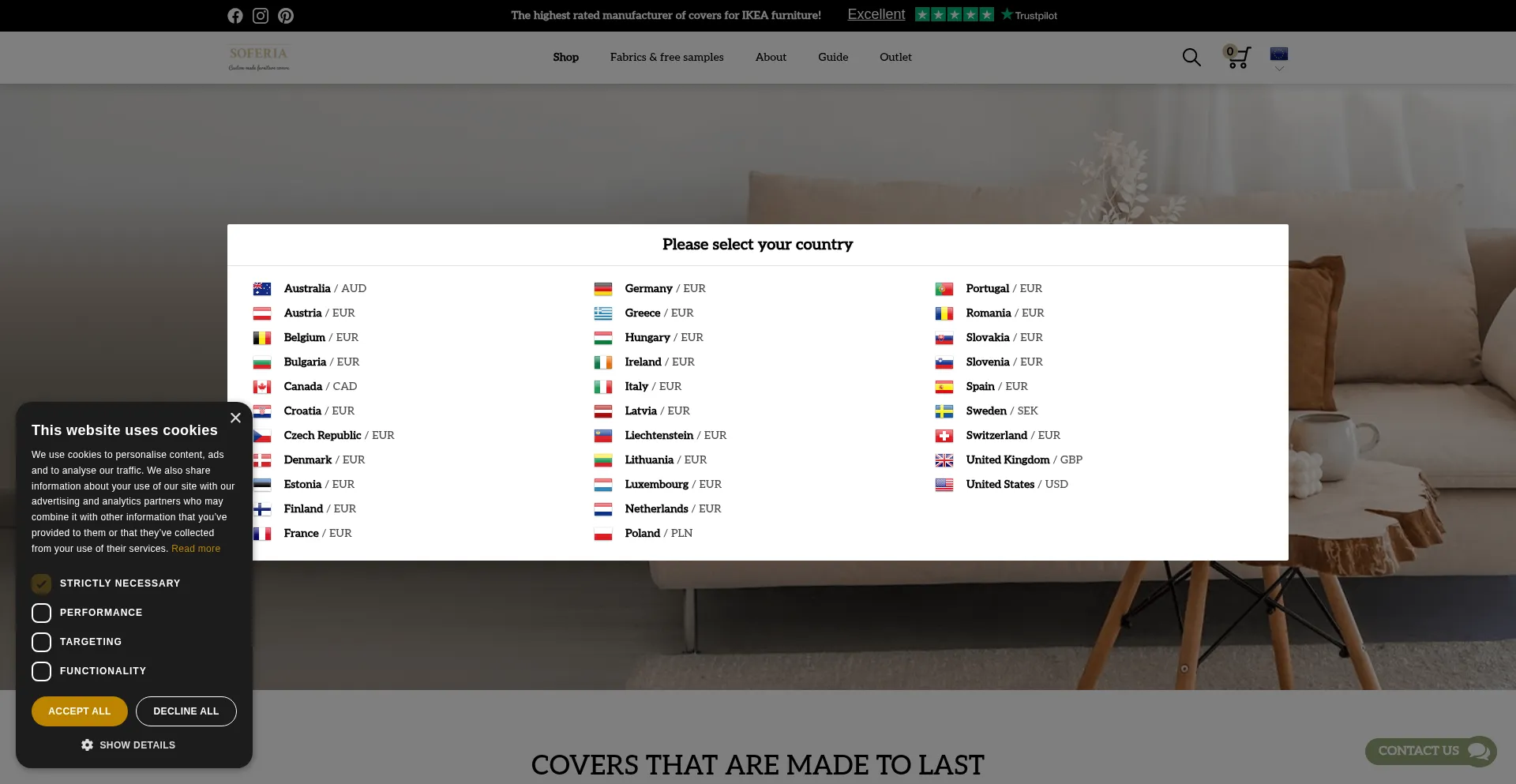The height and width of the screenshot is (784, 1516).
Task: Open Fabrics & free samples menu
Action: 666,57
